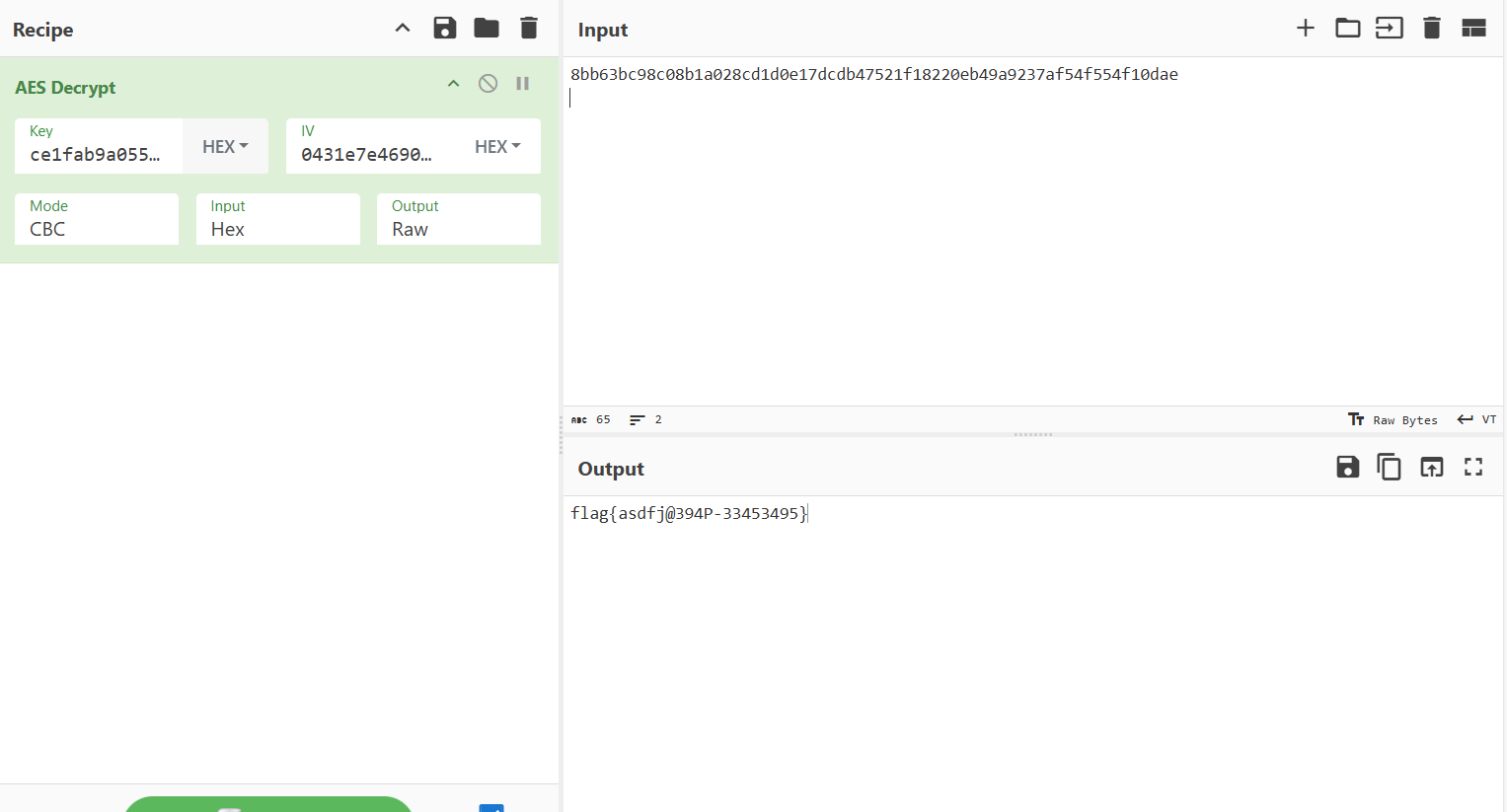Collapse the Recipe pane with chevron

[x=403, y=29]
